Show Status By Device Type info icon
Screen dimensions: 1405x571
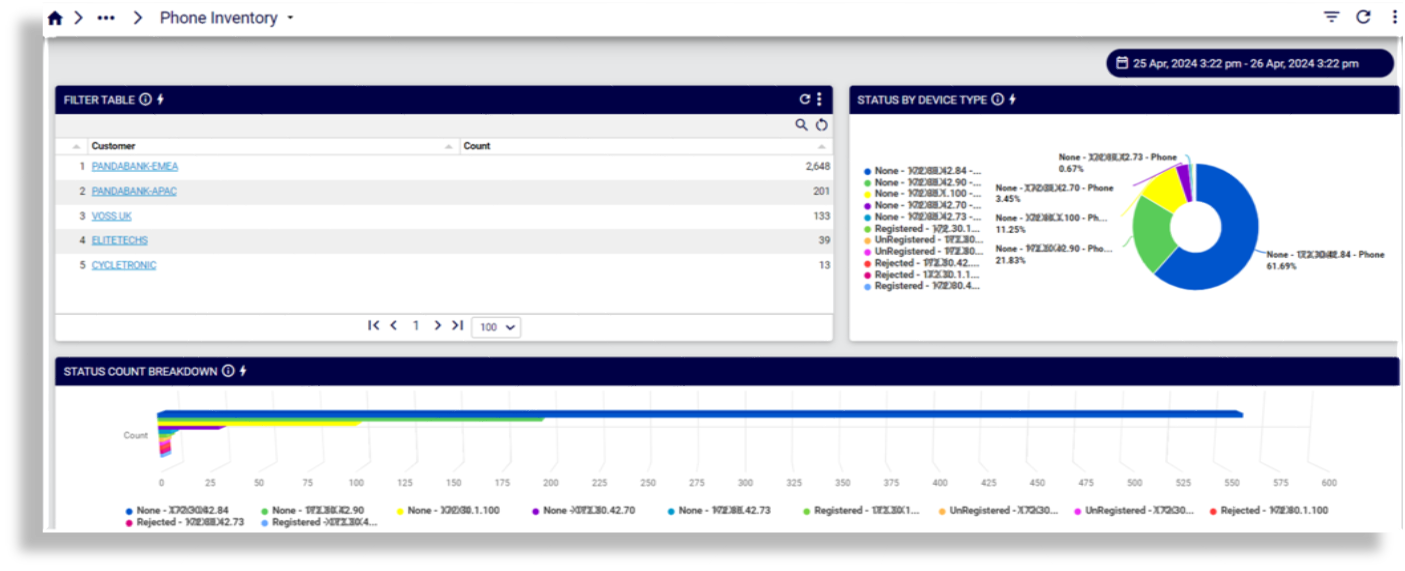coord(997,100)
